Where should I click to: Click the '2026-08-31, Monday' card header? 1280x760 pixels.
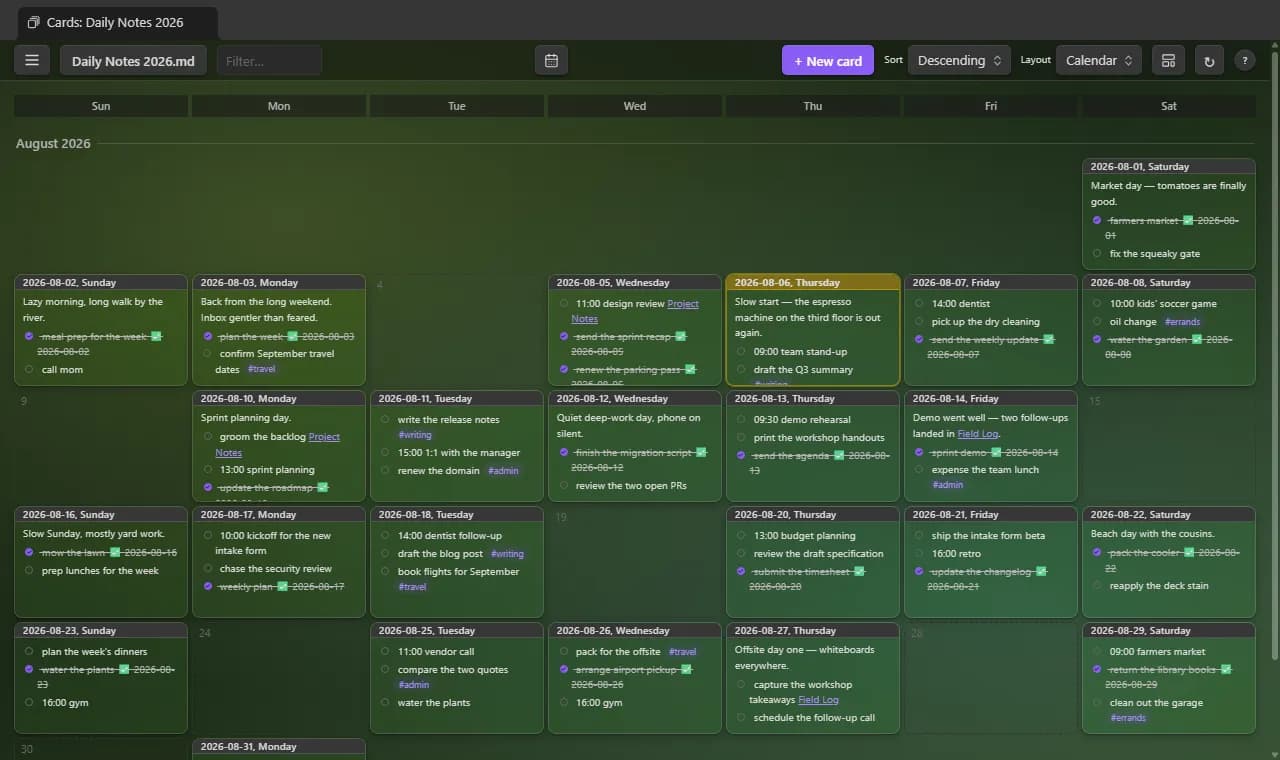(279, 747)
